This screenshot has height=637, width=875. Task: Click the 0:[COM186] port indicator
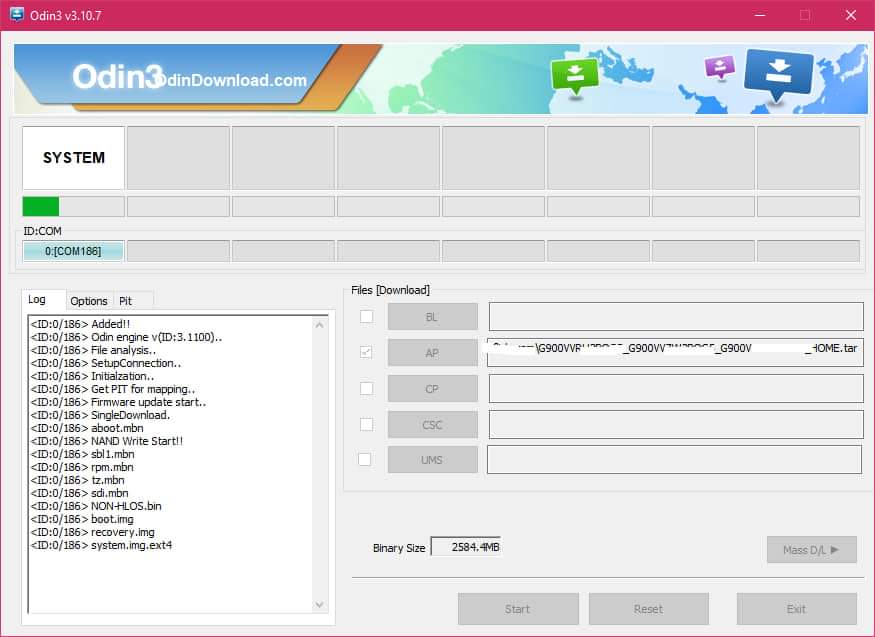pyautogui.click(x=73, y=251)
